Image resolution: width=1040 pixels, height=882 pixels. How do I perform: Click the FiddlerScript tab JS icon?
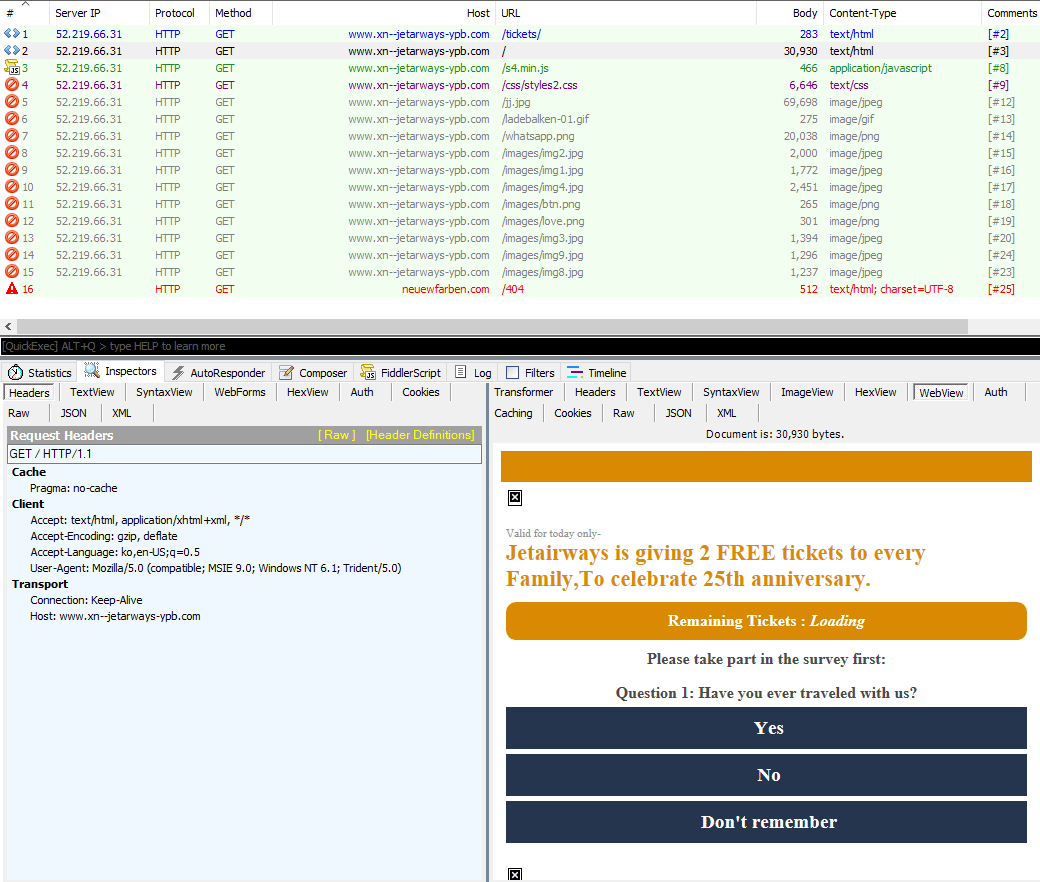pos(368,373)
